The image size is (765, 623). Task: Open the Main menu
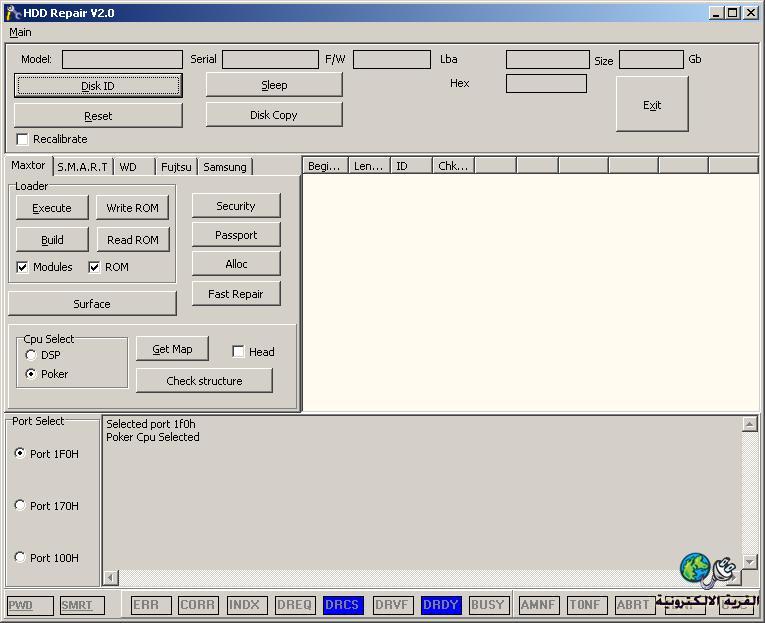coord(20,32)
